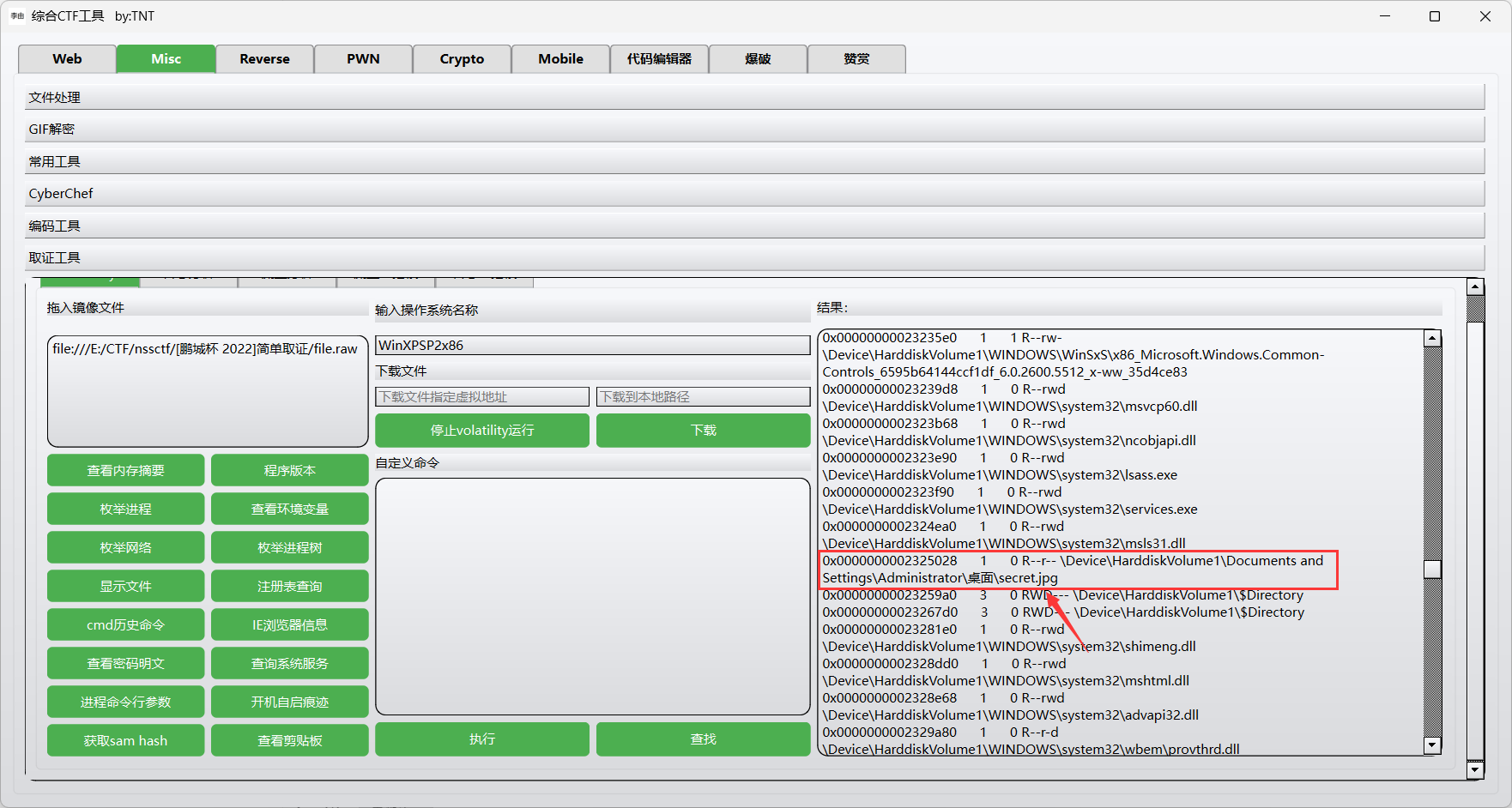The height and width of the screenshot is (808, 1512).
Task: Click the shimeng.dll result line
Action: (1009, 647)
